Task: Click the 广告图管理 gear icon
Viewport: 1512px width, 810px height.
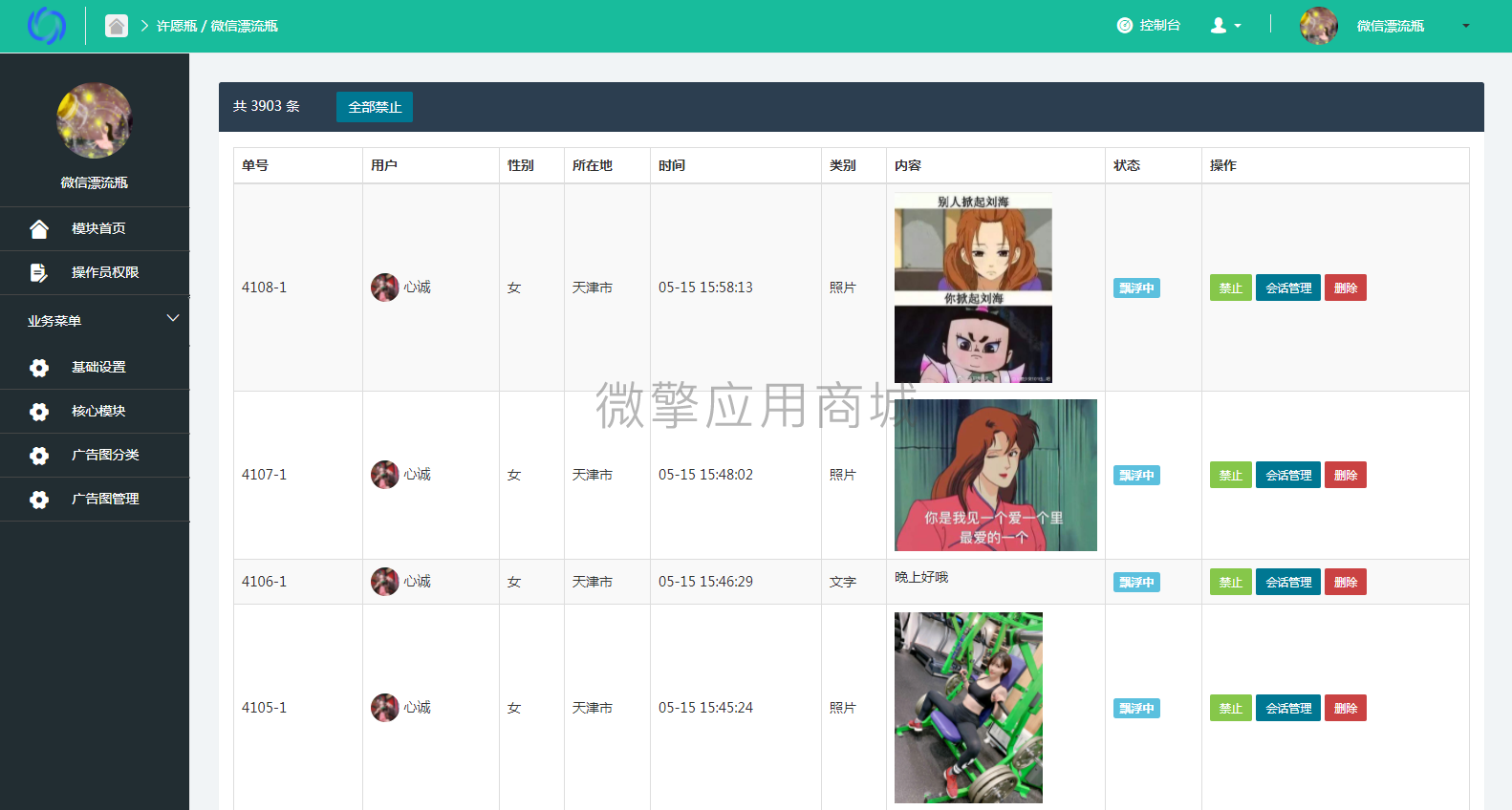Action: (x=39, y=500)
